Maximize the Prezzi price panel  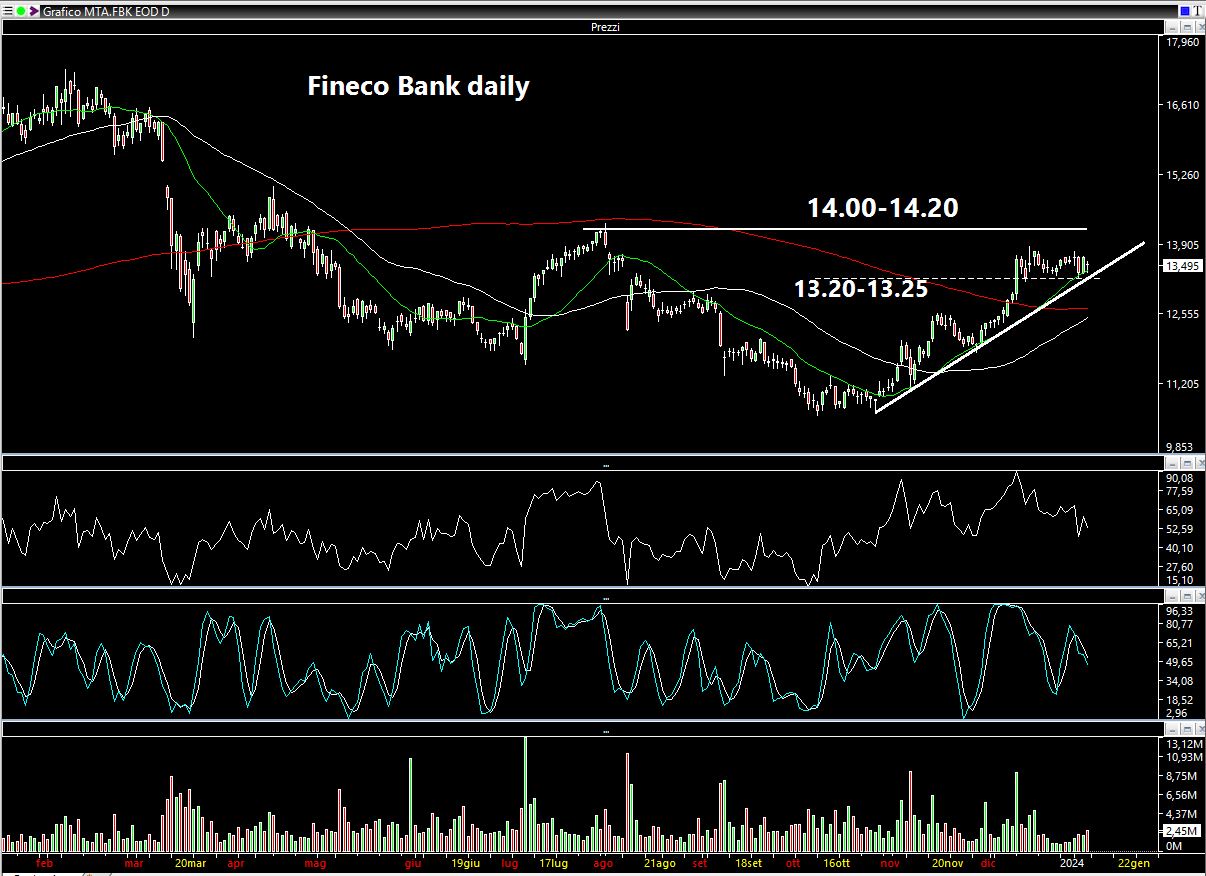(x=1185, y=27)
